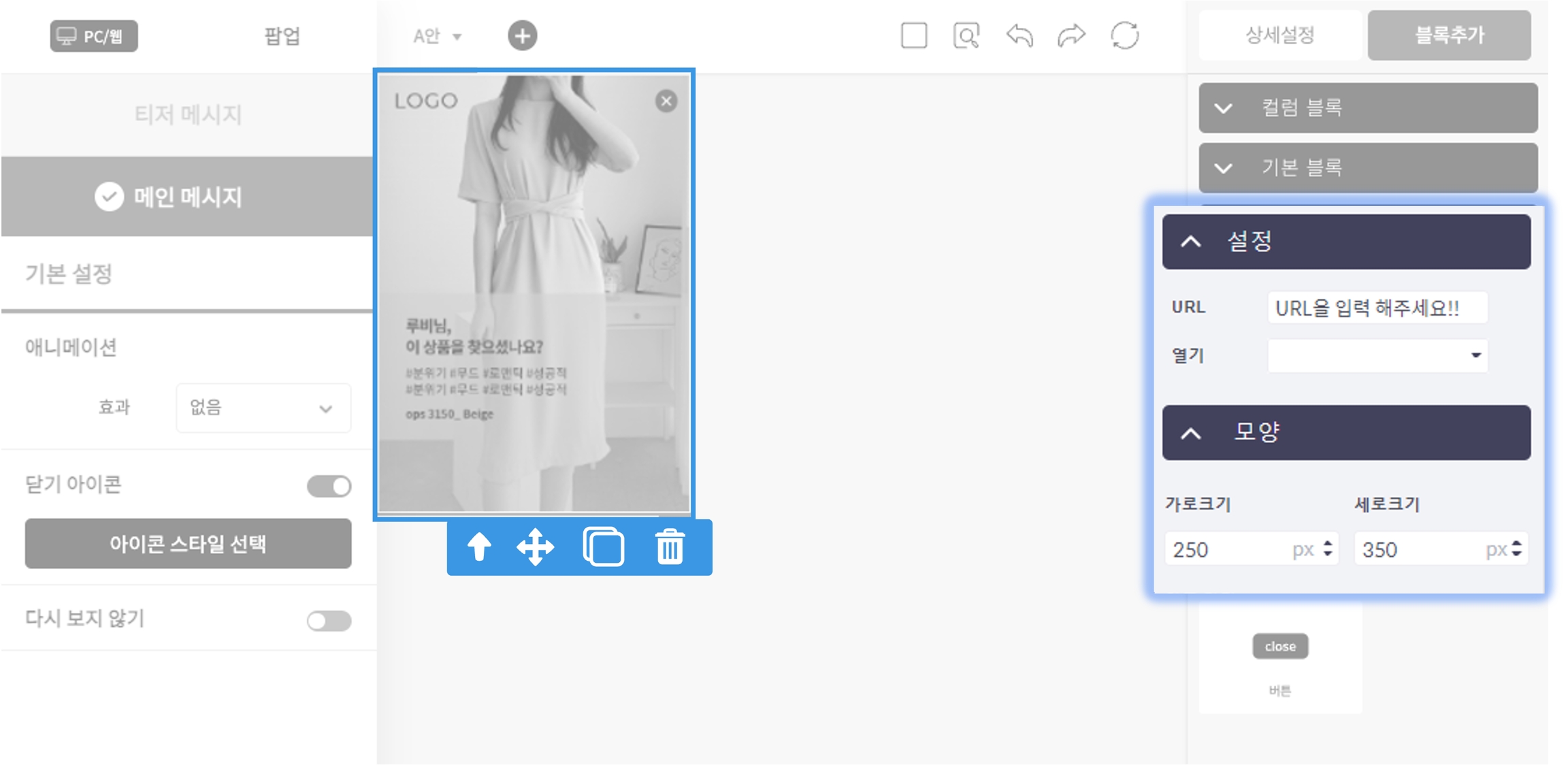Click the undo arrow icon

(x=1019, y=35)
